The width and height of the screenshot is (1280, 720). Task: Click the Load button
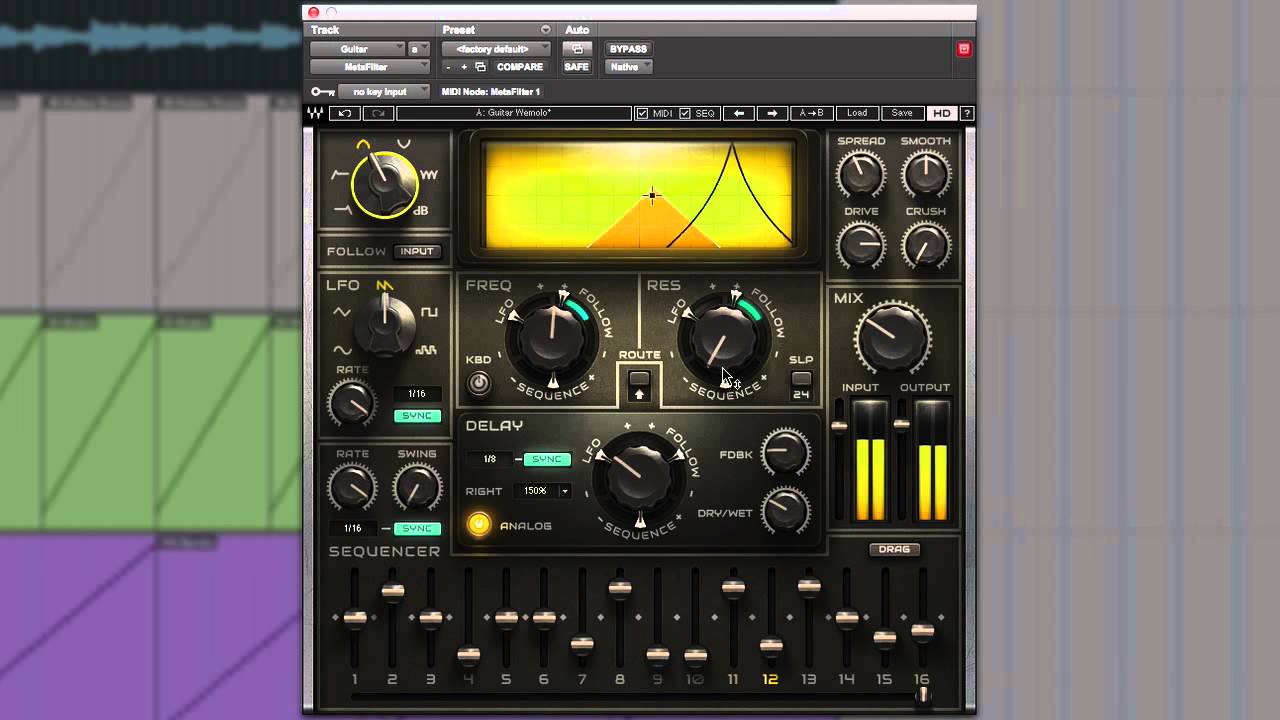pyautogui.click(x=857, y=113)
